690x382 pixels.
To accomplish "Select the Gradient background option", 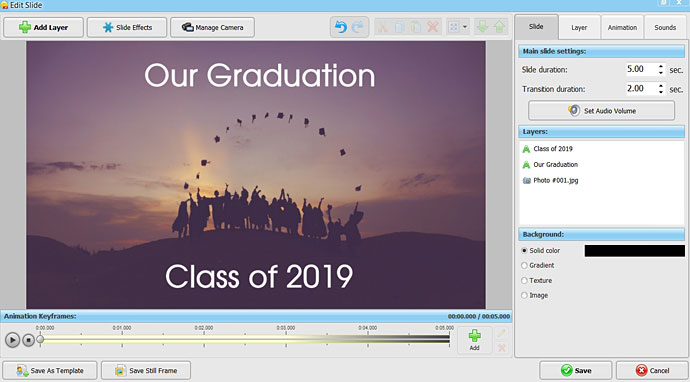I will point(524,265).
